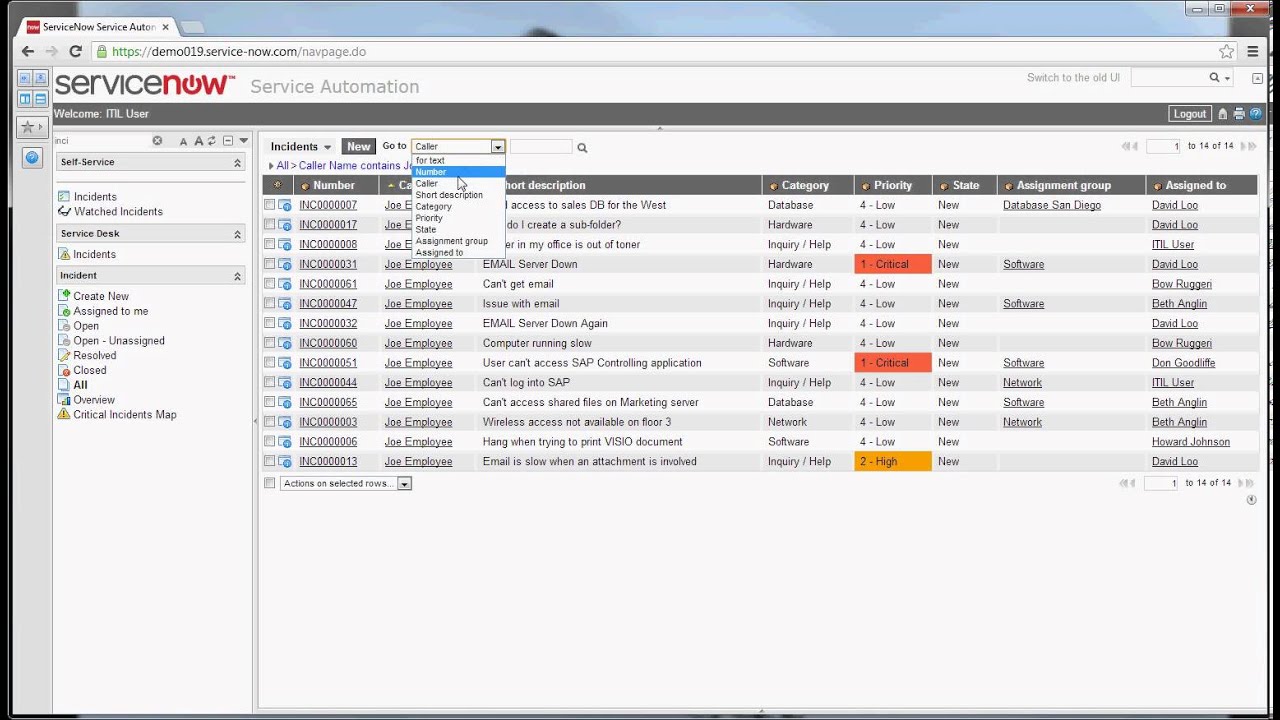Click the 1 - Critical priority cell for INC0000051
Viewport: 1280px width, 720px height.
point(893,363)
